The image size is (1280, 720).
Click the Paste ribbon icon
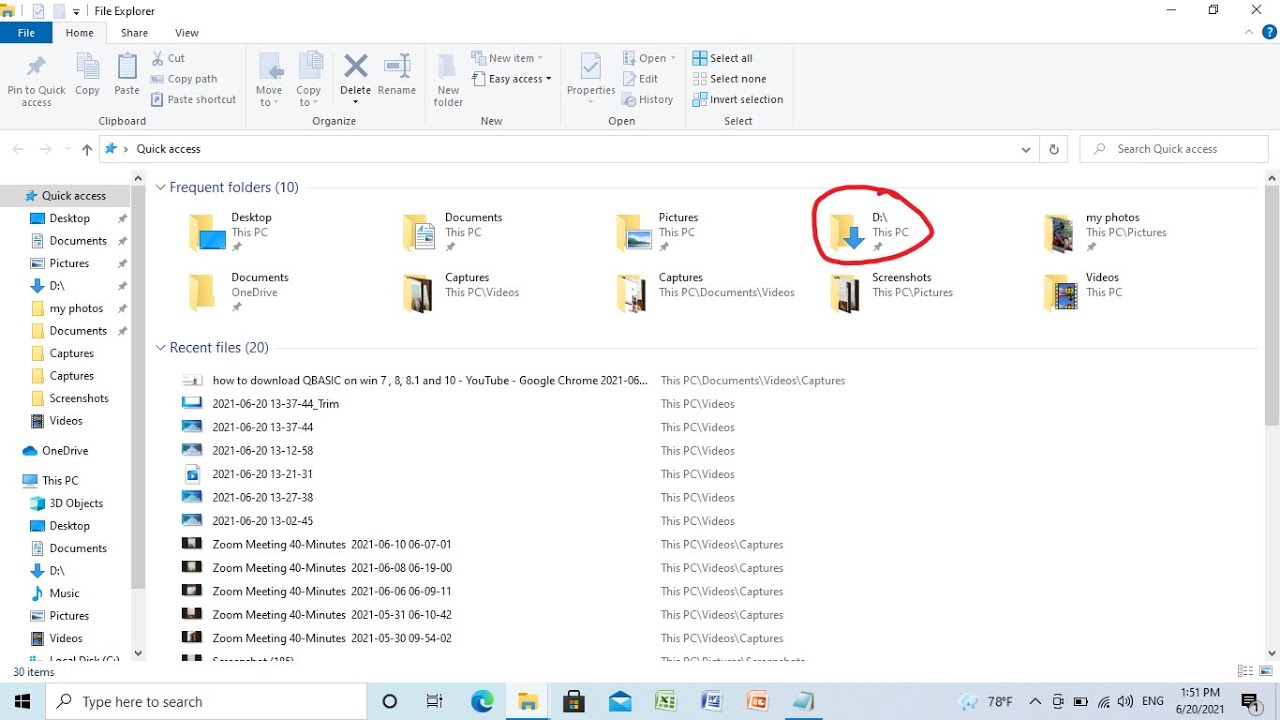coord(127,68)
